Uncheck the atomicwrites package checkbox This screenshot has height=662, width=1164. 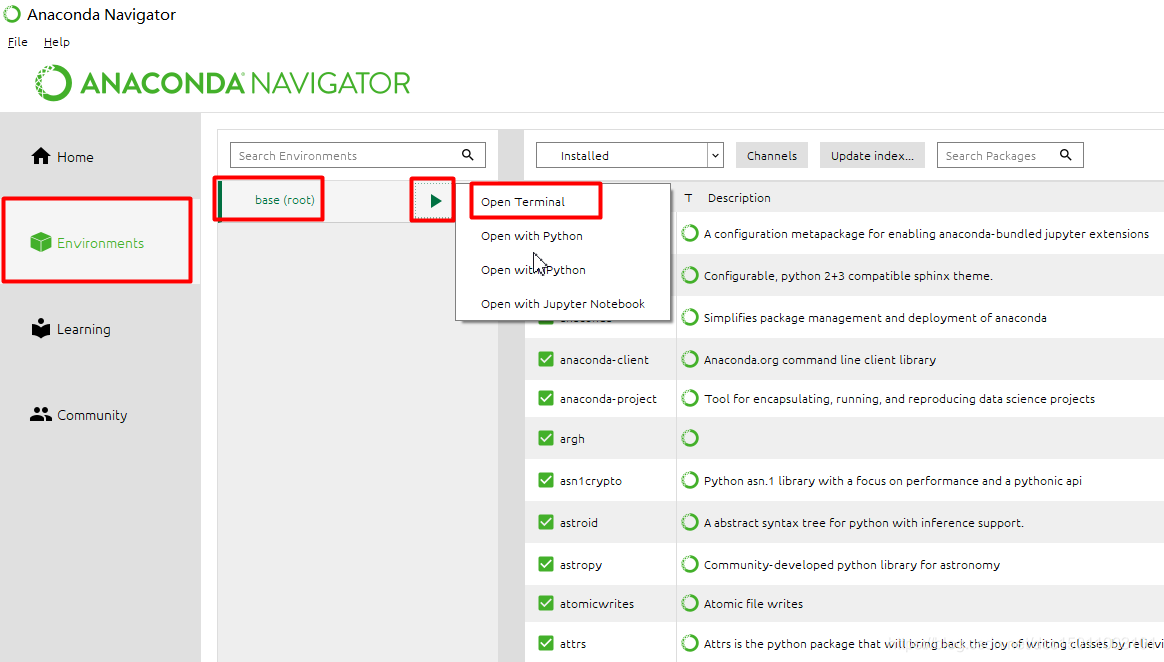point(546,603)
